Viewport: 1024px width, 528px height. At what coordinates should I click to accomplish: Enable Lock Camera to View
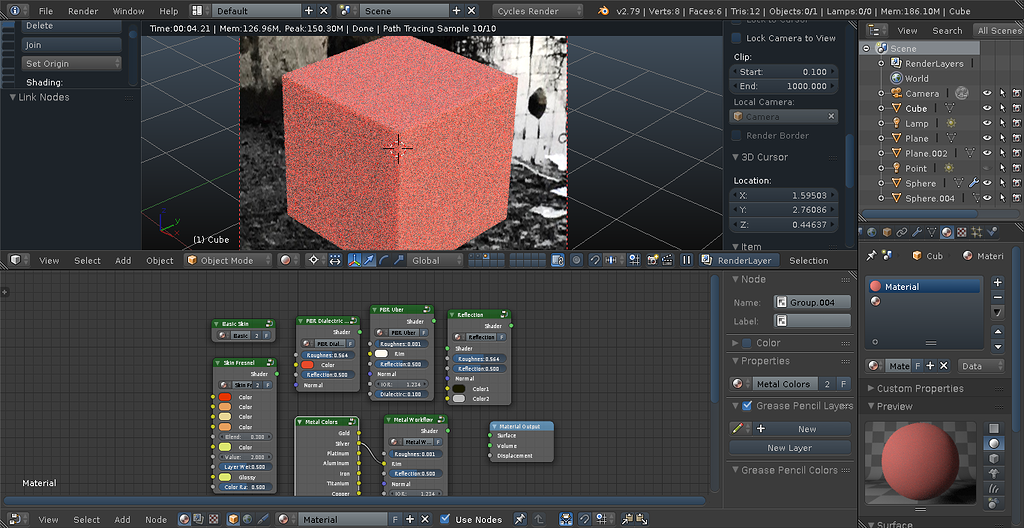737,38
